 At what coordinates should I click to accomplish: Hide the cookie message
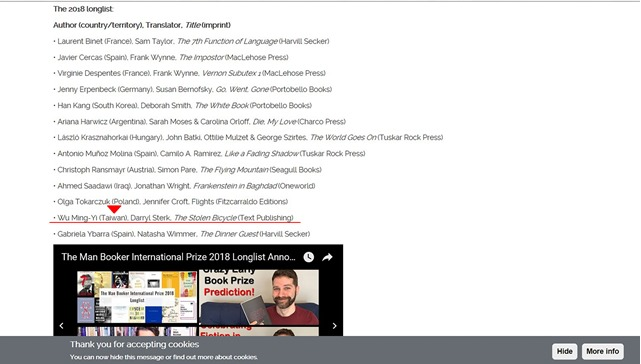click(565, 351)
